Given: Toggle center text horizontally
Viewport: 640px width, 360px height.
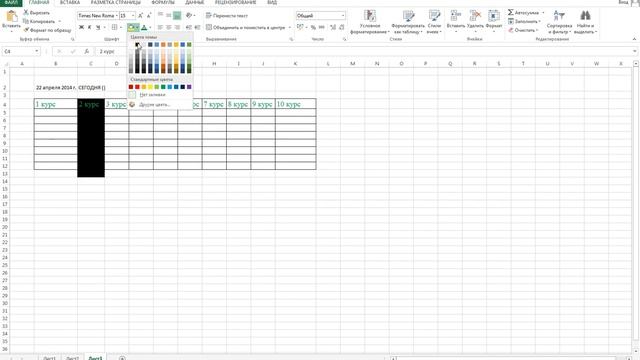Looking at the screenshot, I should click(169, 27).
